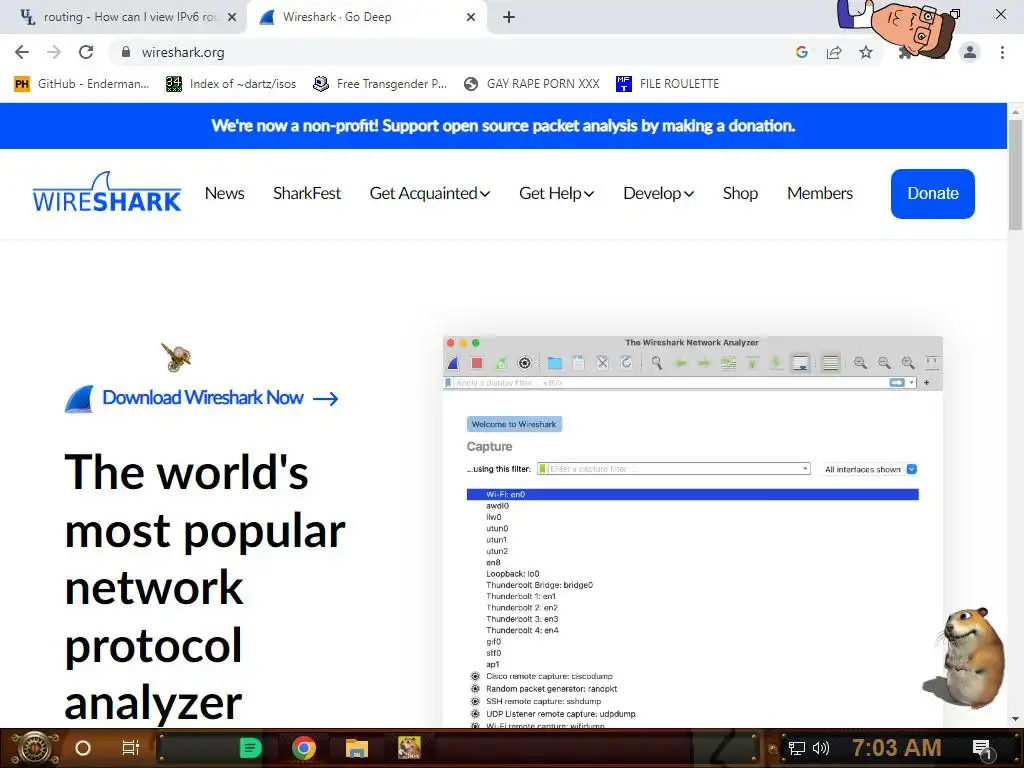Visit the Shop page

point(740,193)
